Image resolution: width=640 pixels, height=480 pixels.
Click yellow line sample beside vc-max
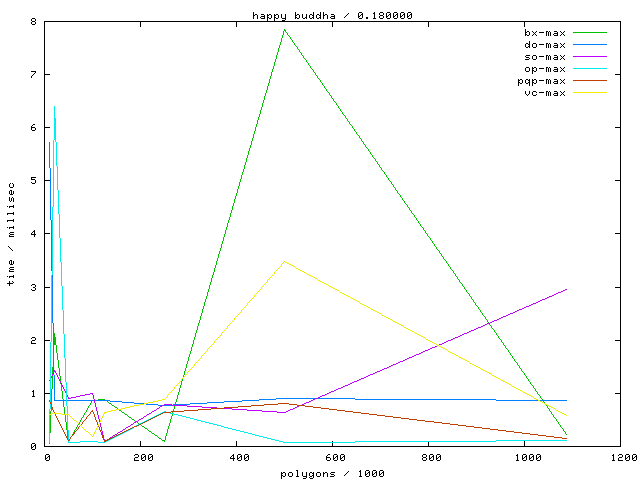coord(590,93)
